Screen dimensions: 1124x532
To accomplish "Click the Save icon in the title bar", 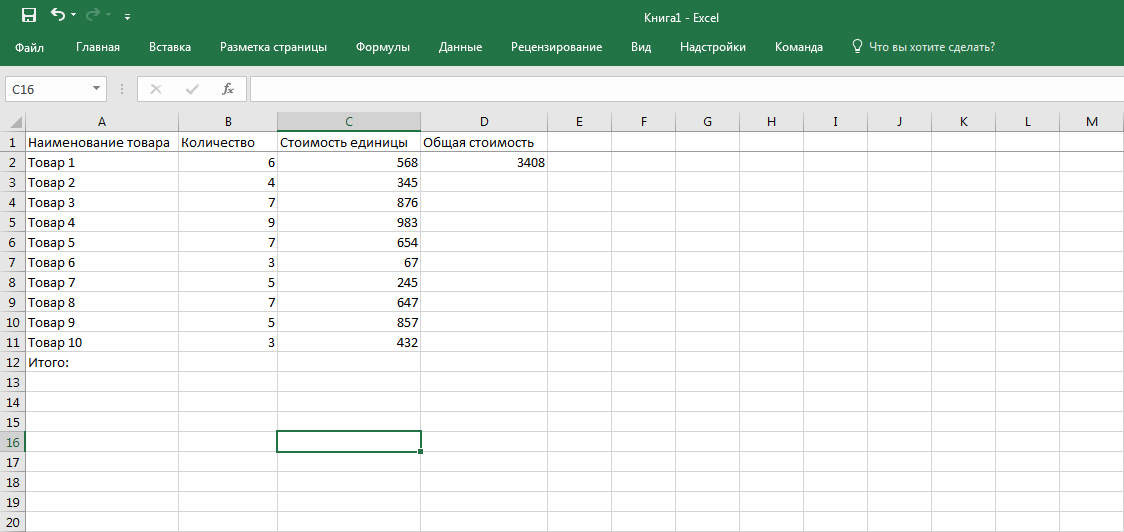I will click(28, 16).
